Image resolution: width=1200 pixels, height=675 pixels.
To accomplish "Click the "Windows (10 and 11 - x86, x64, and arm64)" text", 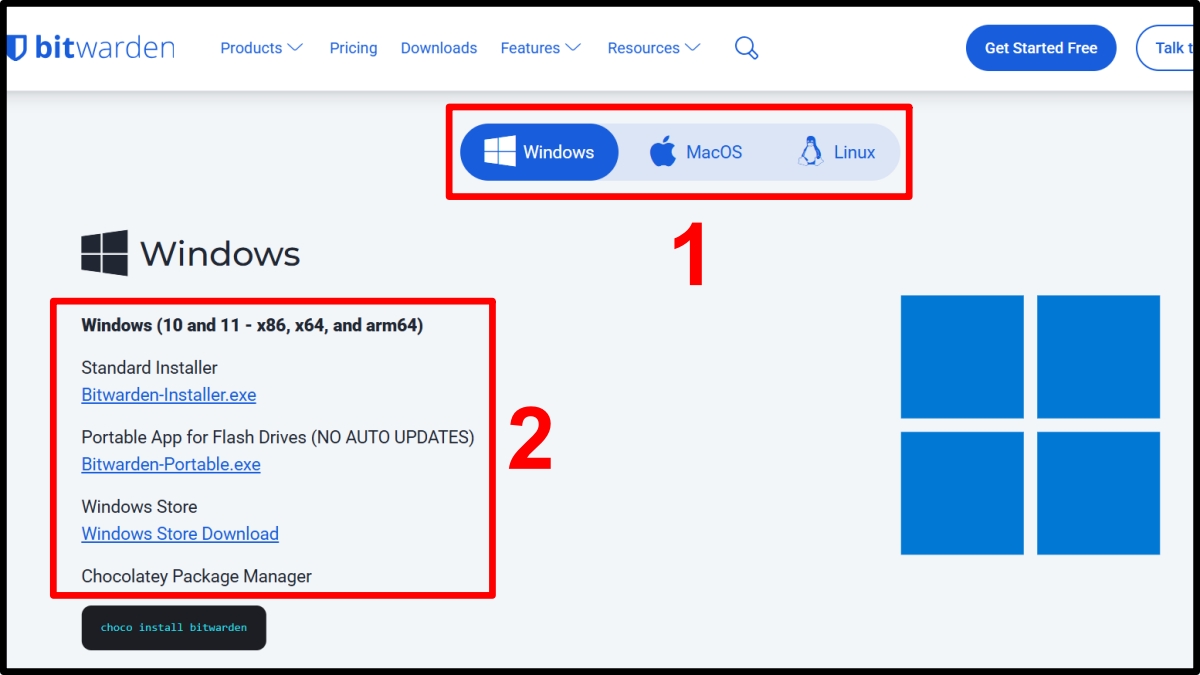I will 252,325.
